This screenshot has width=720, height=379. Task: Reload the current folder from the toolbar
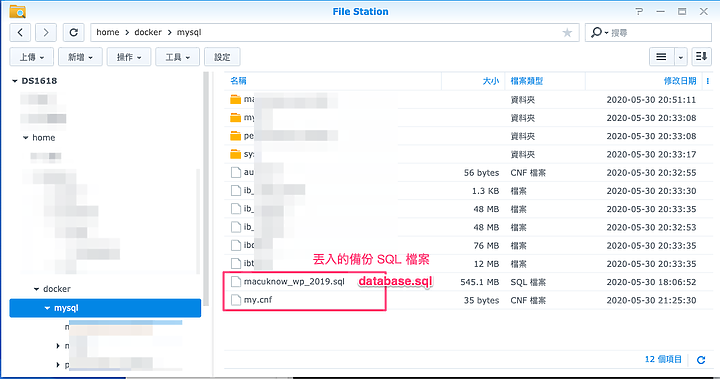point(73,32)
